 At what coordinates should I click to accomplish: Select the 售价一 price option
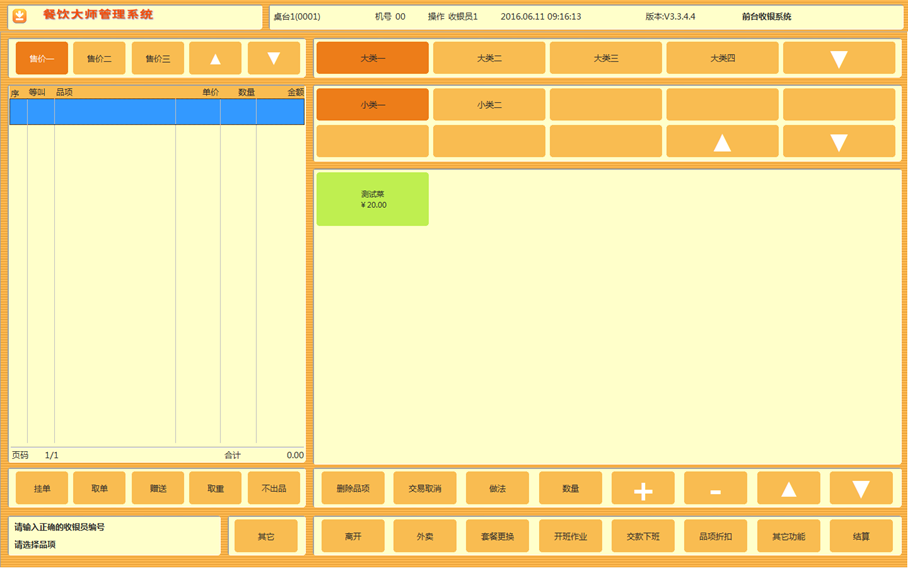(x=42, y=59)
